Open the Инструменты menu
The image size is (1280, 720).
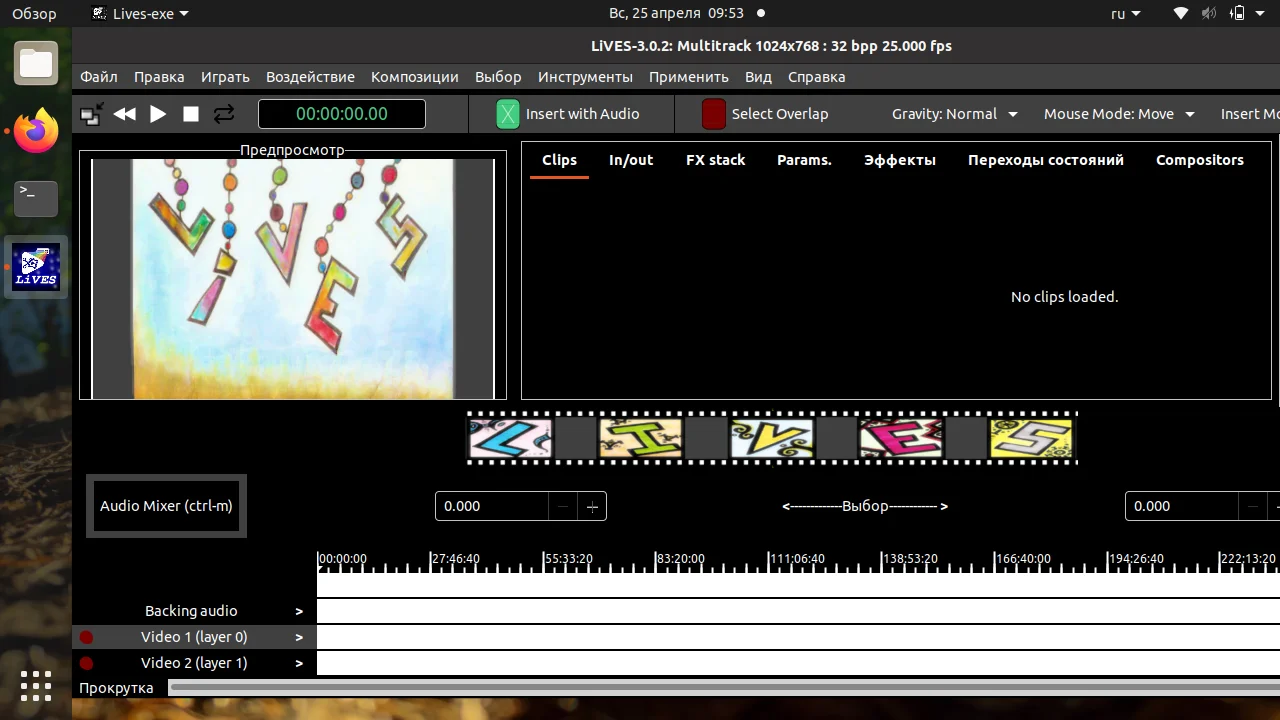[585, 77]
